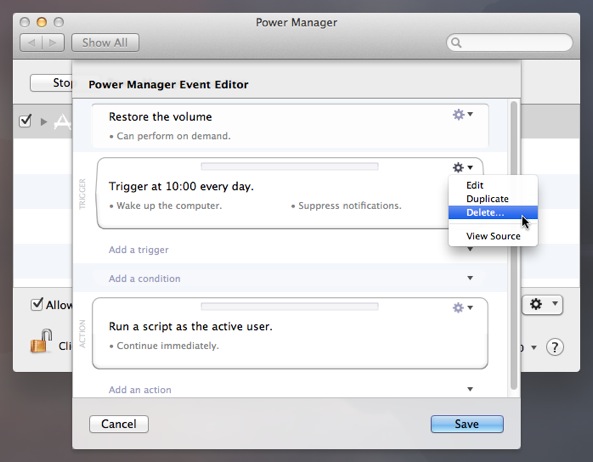Click 'Restore the volume' title

coord(160,117)
